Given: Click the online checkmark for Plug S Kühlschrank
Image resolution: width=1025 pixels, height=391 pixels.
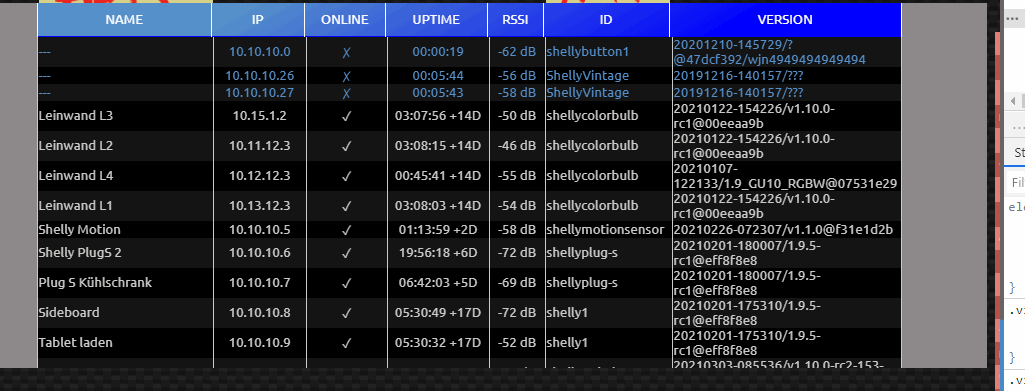Looking at the screenshot, I should (346, 283).
